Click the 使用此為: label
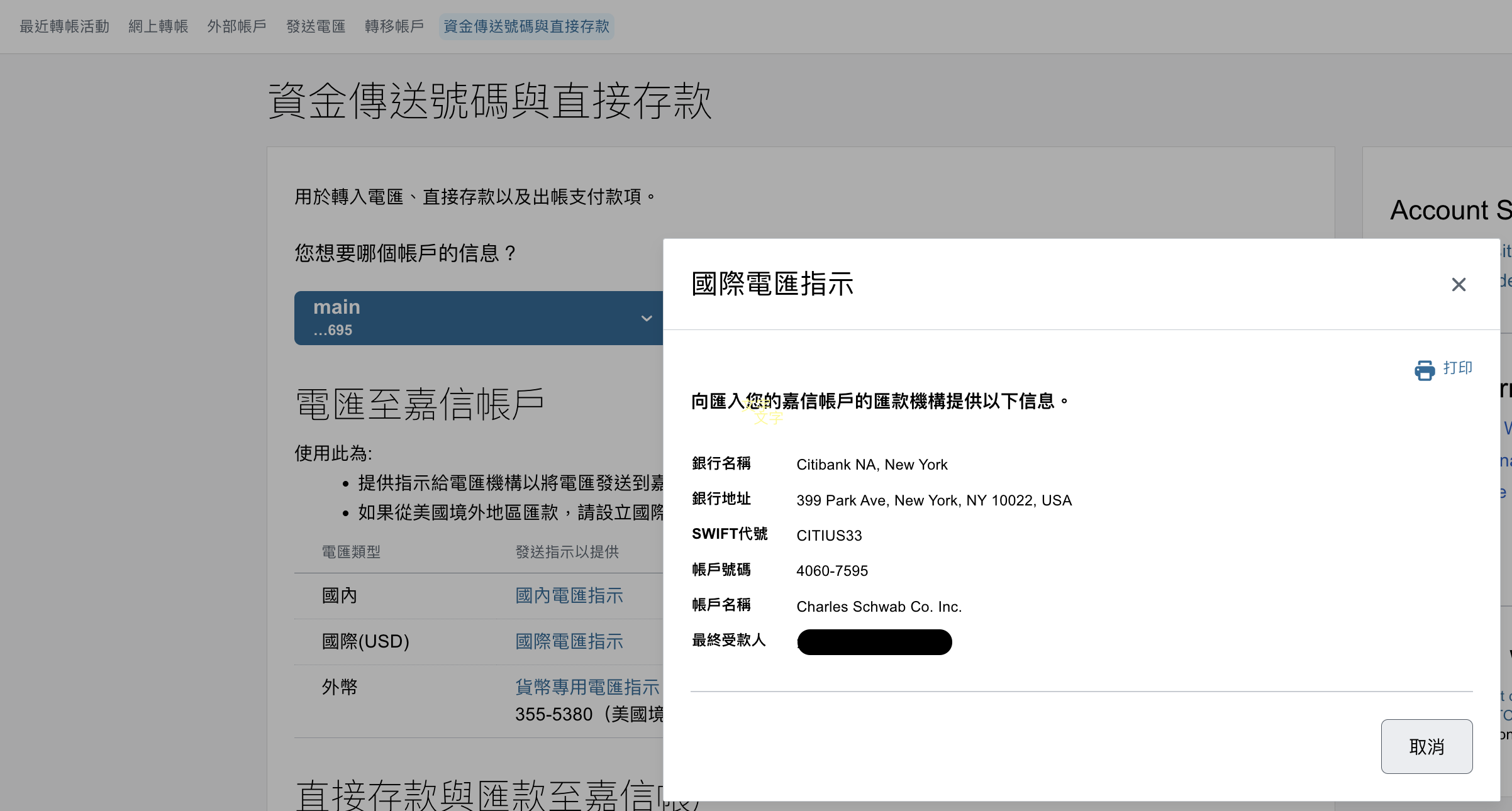Screen dimensions: 1512x811 [x=333, y=453]
